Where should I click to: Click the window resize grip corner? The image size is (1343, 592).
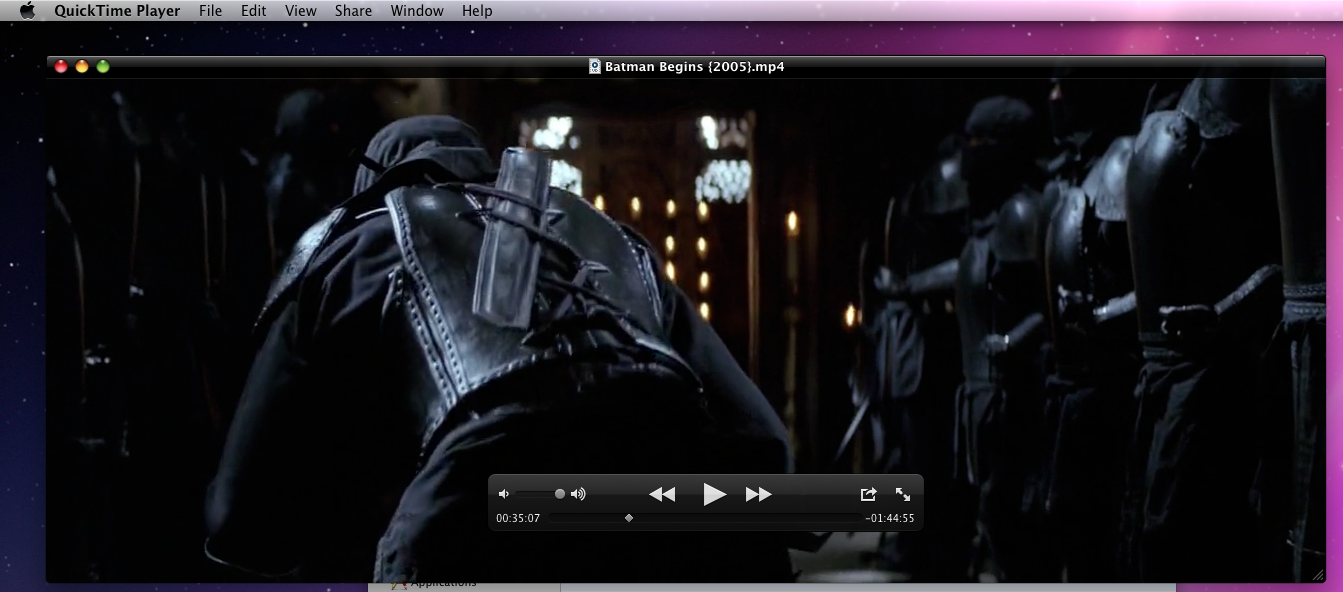(x=1318, y=575)
